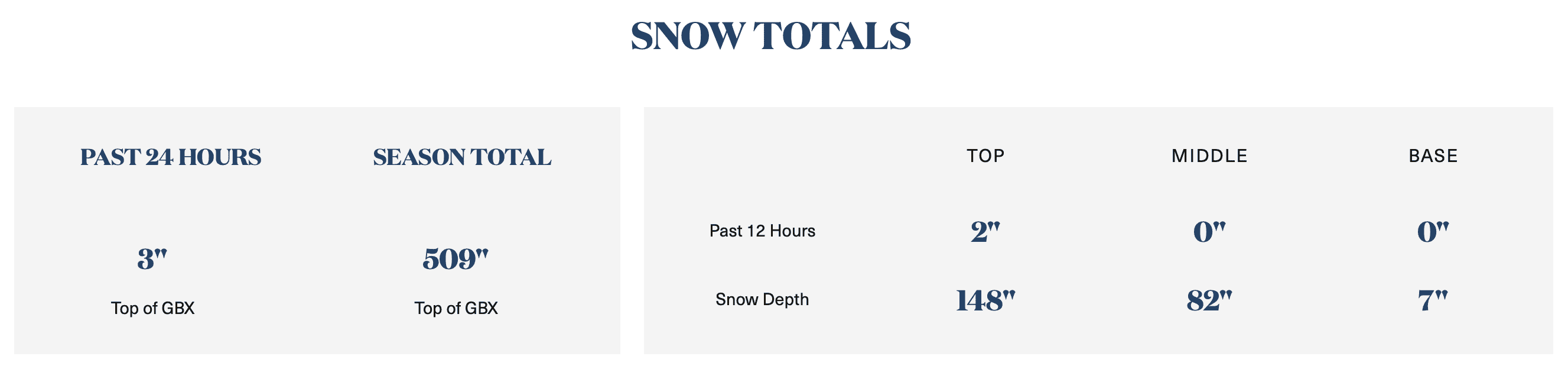Image resolution: width=1568 pixels, height=369 pixels.
Task: Click Top of GBX under 3"
Action: point(153,308)
